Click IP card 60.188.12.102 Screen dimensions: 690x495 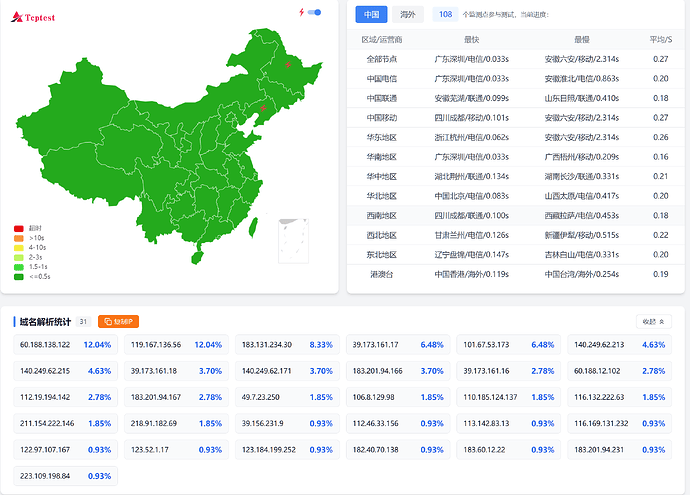pyautogui.click(x=620, y=371)
